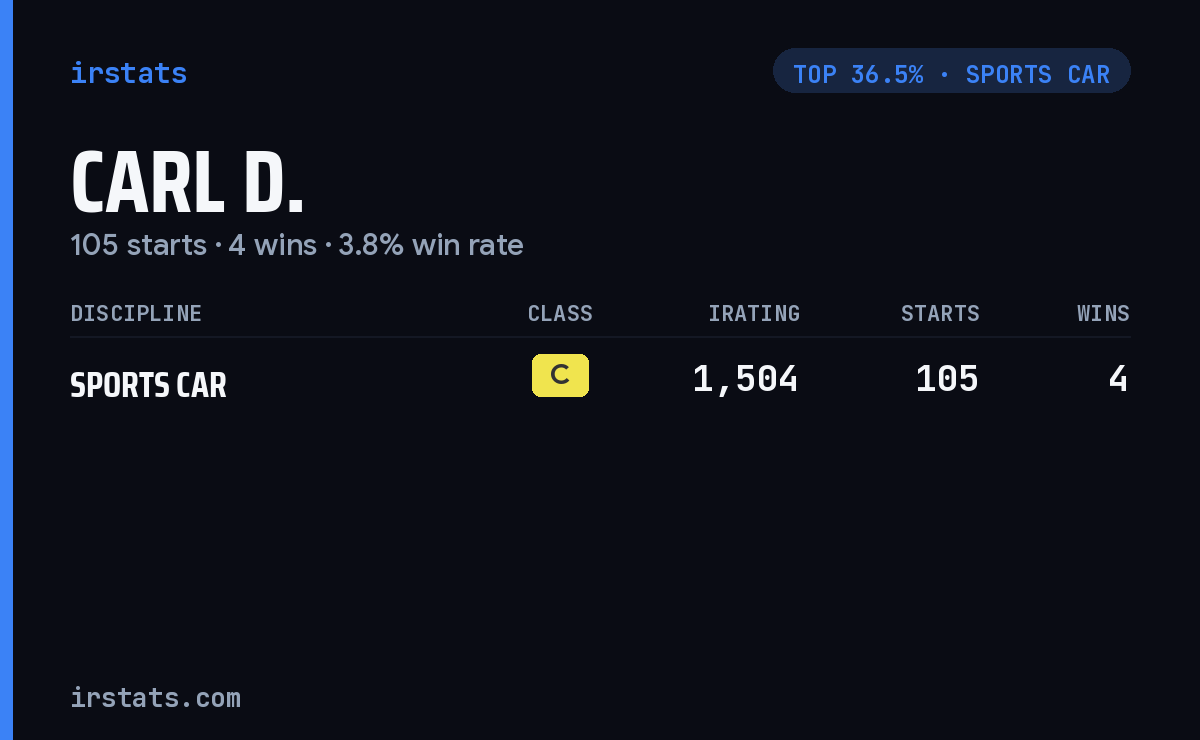Sort by the STARTS column header
This screenshot has width=1200, height=740.
coord(940,314)
